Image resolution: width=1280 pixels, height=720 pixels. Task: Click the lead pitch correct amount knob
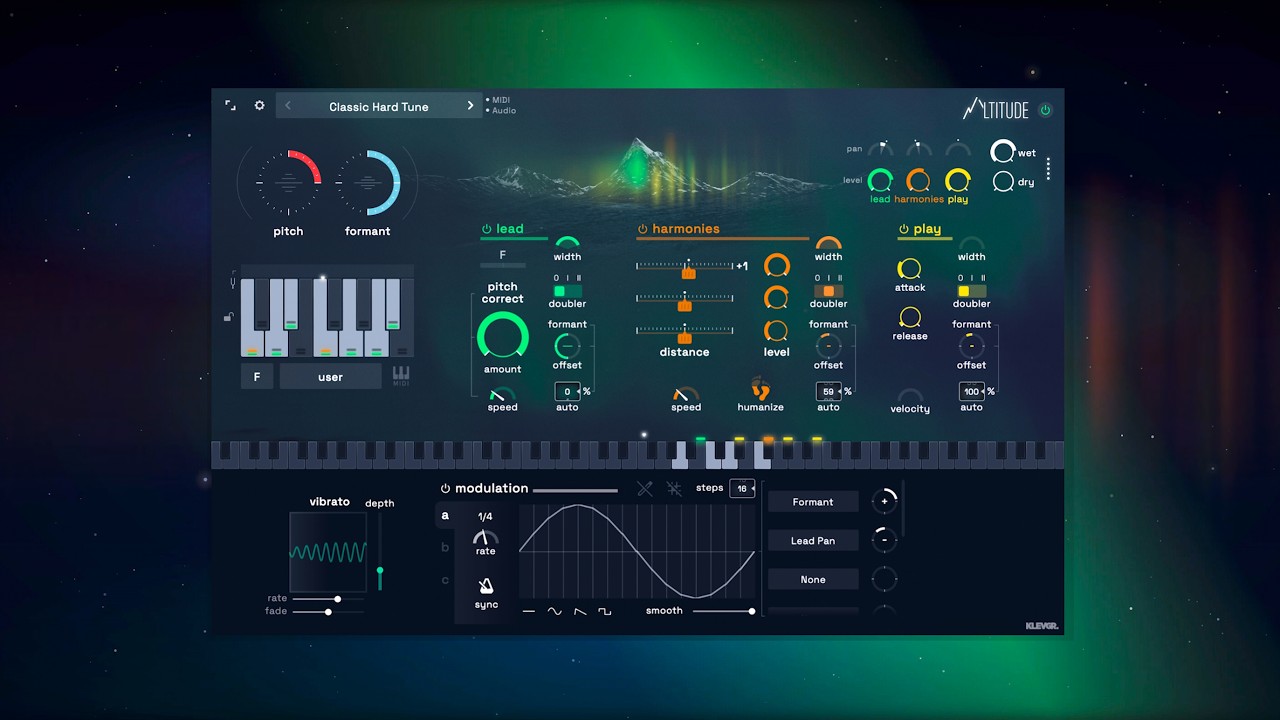(503, 336)
